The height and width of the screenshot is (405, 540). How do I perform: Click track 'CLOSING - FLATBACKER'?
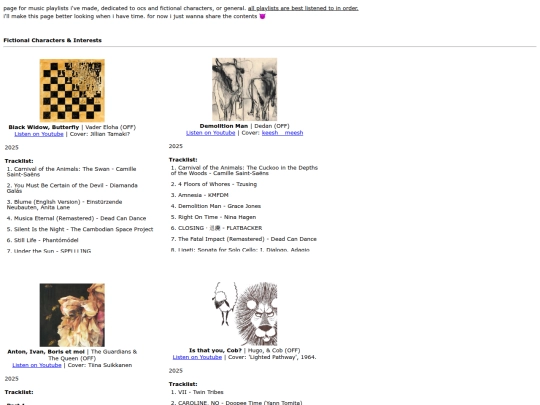click(x=217, y=228)
